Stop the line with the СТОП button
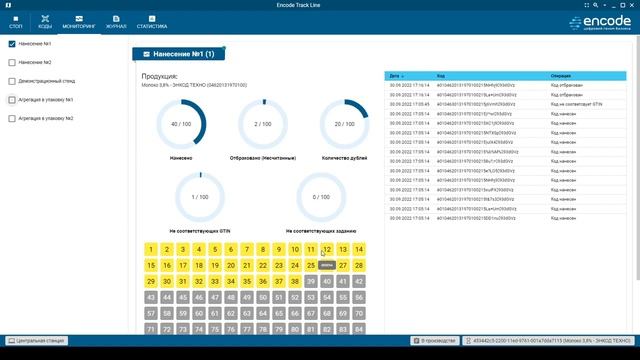 pyautogui.click(x=16, y=22)
